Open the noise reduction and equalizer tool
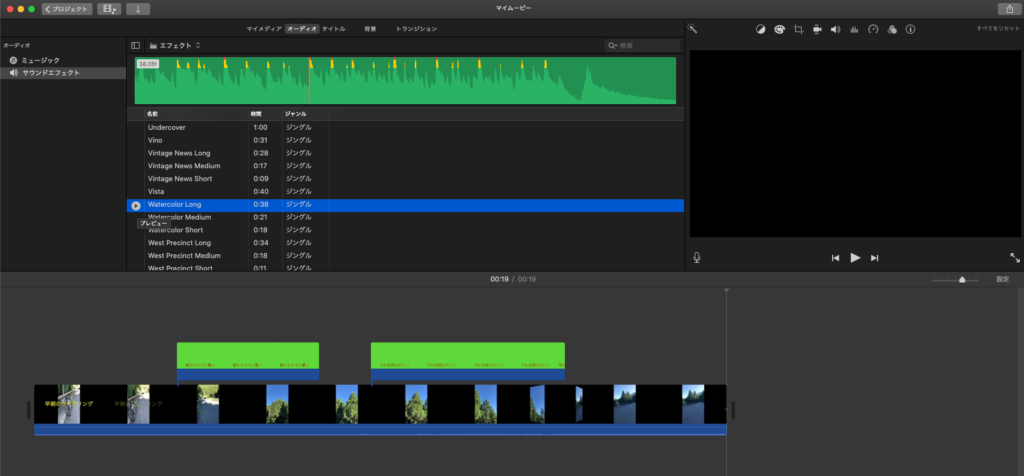 point(854,30)
